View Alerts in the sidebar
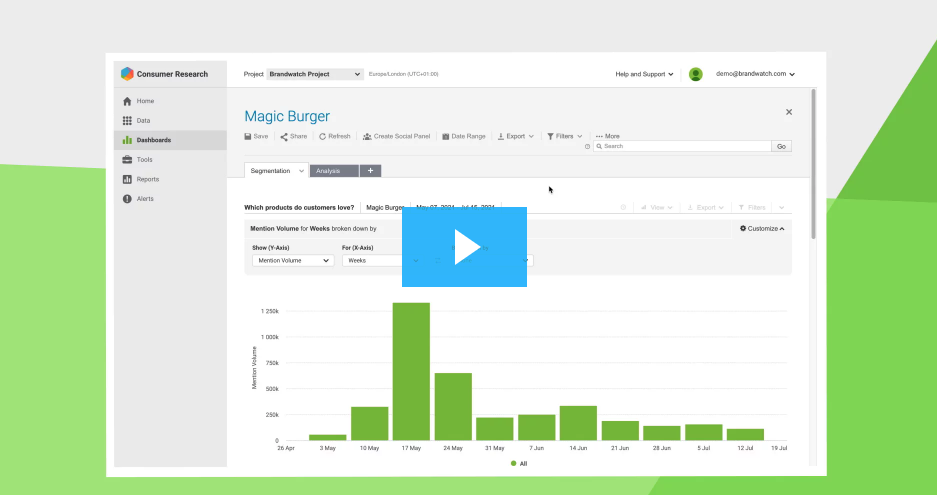Viewport: 937px width, 495px height. coord(145,199)
